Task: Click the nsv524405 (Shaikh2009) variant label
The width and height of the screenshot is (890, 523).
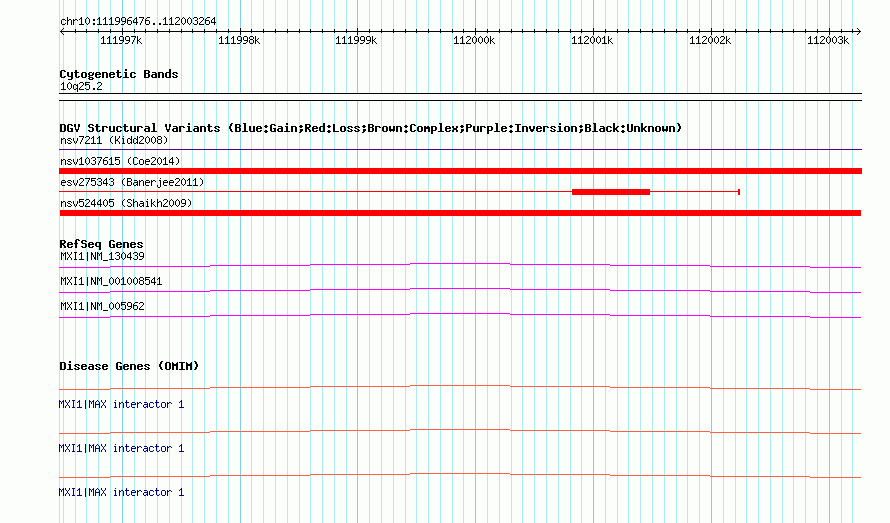Action: [x=126, y=203]
